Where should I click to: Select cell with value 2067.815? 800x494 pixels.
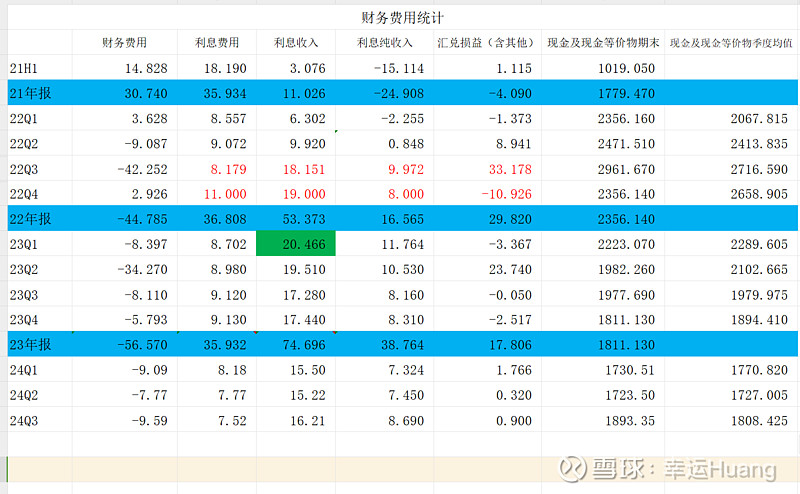click(x=759, y=119)
